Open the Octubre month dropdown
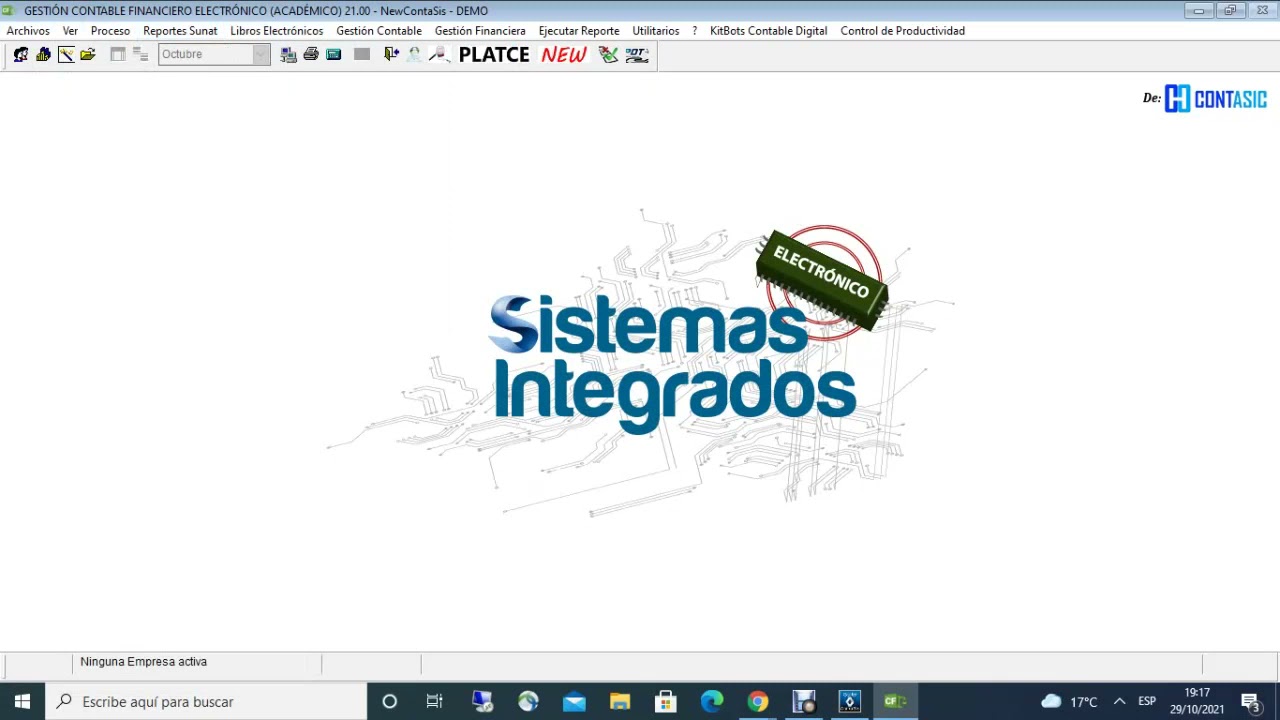 pyautogui.click(x=261, y=54)
